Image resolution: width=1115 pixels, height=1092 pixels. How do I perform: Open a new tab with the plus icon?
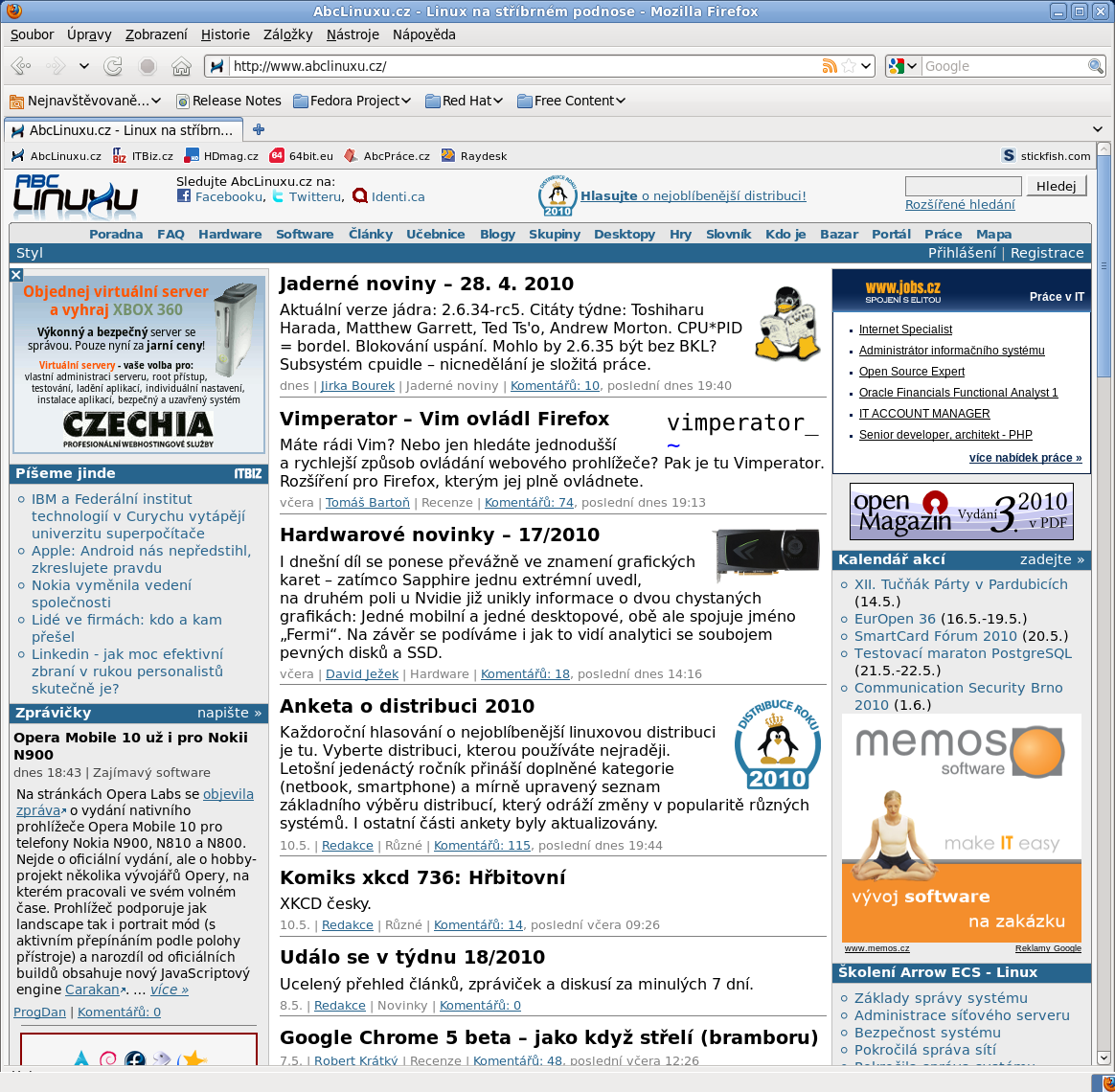click(258, 129)
